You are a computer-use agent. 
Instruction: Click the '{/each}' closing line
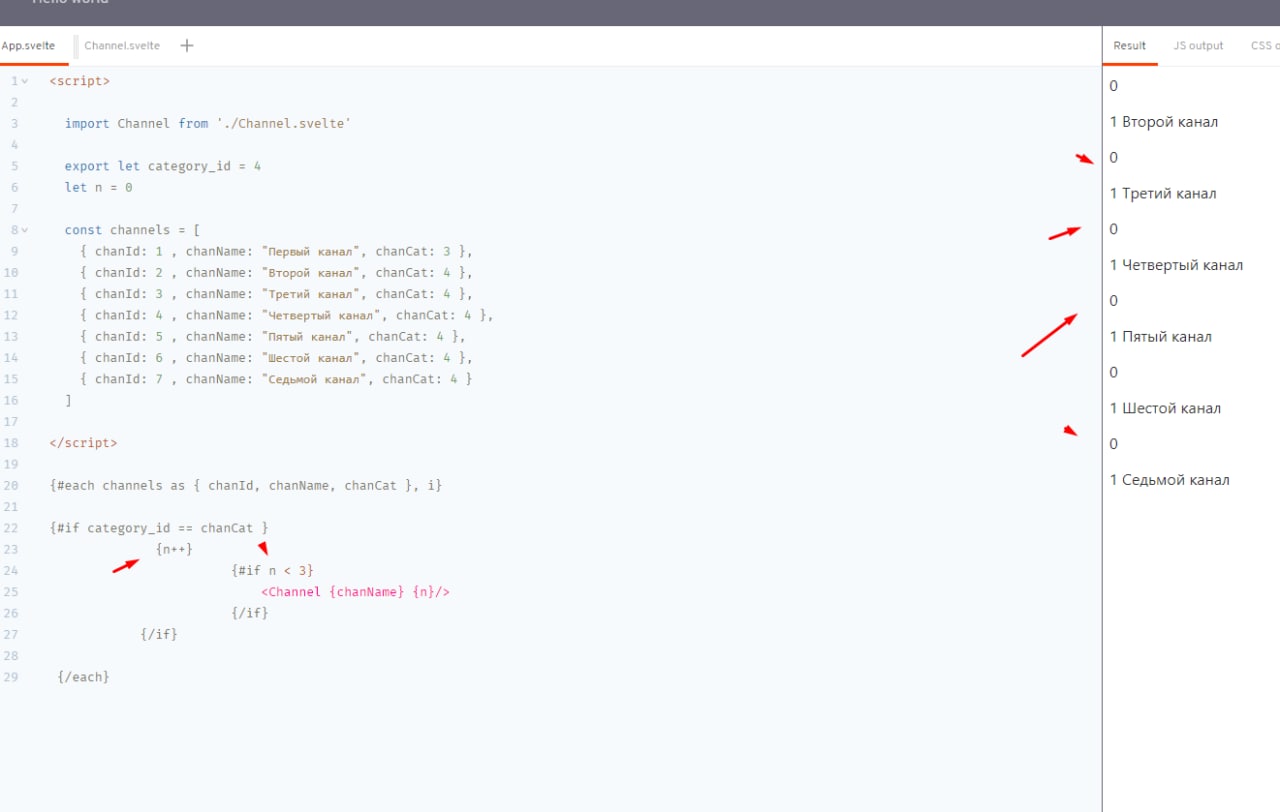pos(83,677)
